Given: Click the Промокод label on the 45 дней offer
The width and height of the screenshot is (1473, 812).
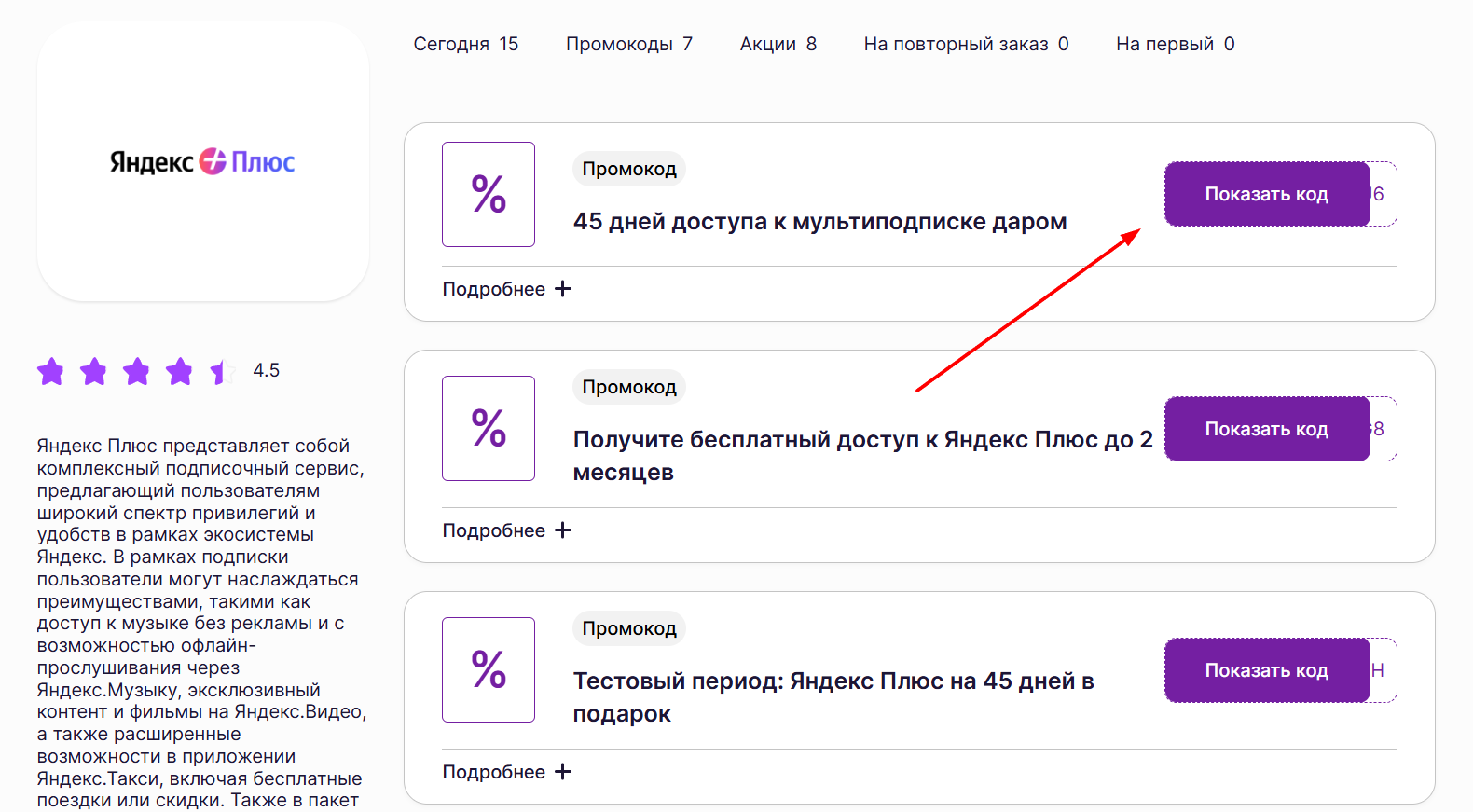Looking at the screenshot, I should pyautogui.click(x=629, y=169).
